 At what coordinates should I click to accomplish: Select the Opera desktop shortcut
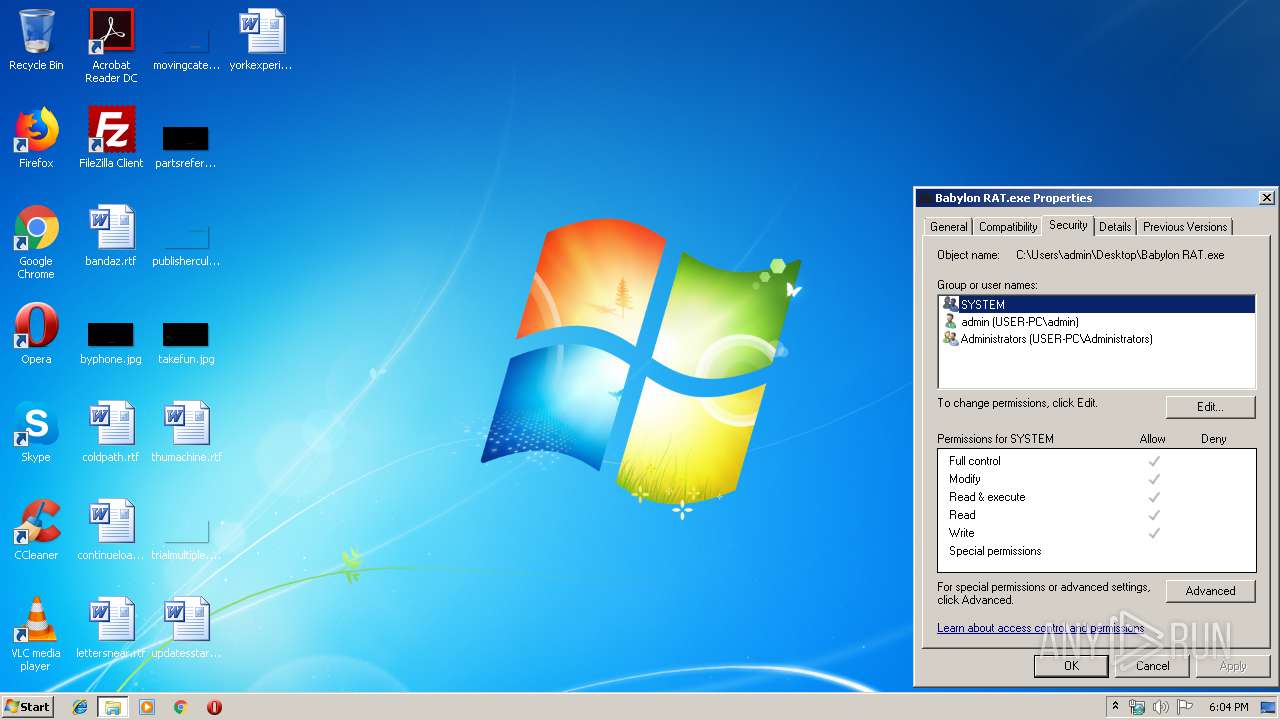36,334
